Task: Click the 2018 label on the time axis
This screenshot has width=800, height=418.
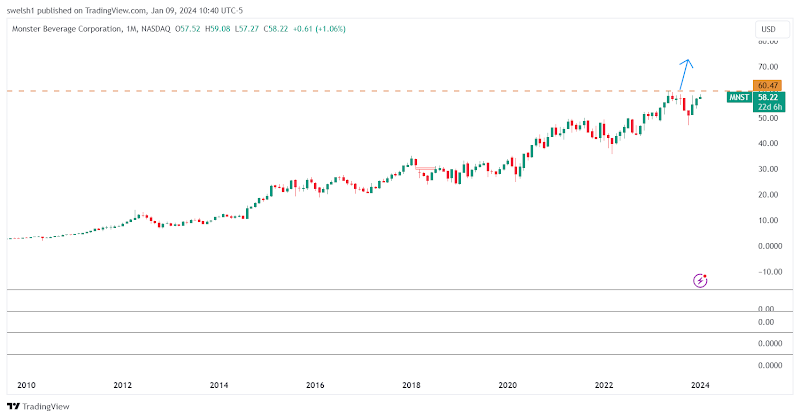Action: [x=411, y=385]
